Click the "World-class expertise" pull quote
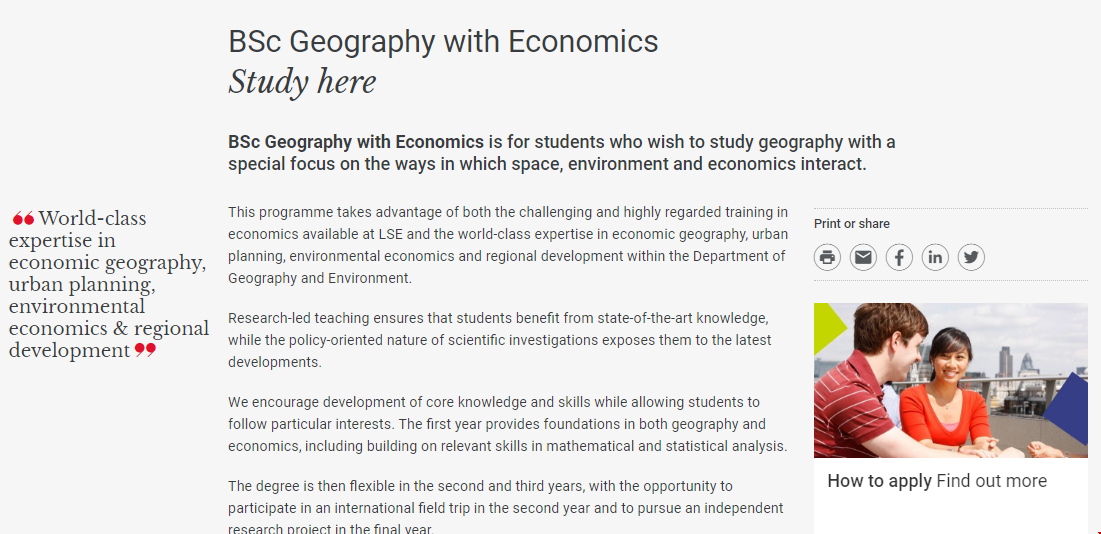The width and height of the screenshot is (1101, 534). click(x=108, y=284)
